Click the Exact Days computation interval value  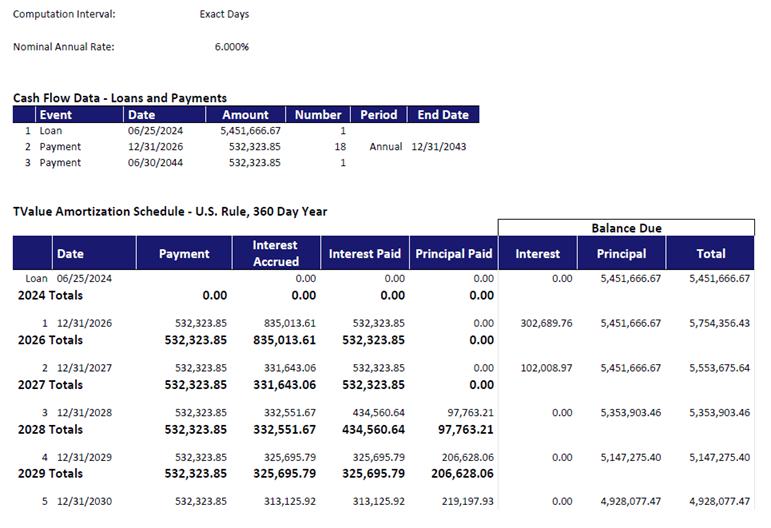[x=224, y=15]
